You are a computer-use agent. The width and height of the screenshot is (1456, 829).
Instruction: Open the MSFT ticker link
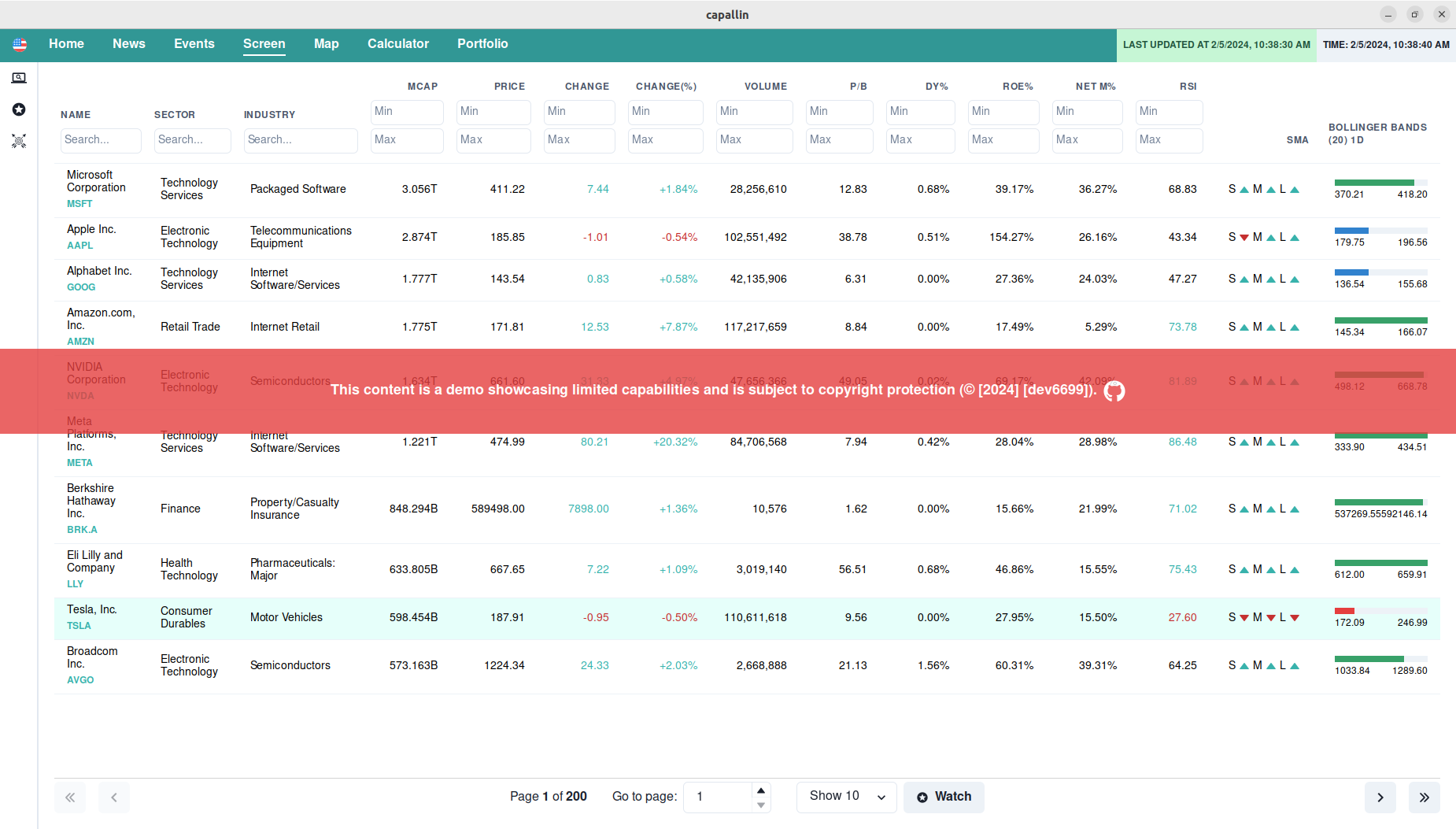[79, 204]
